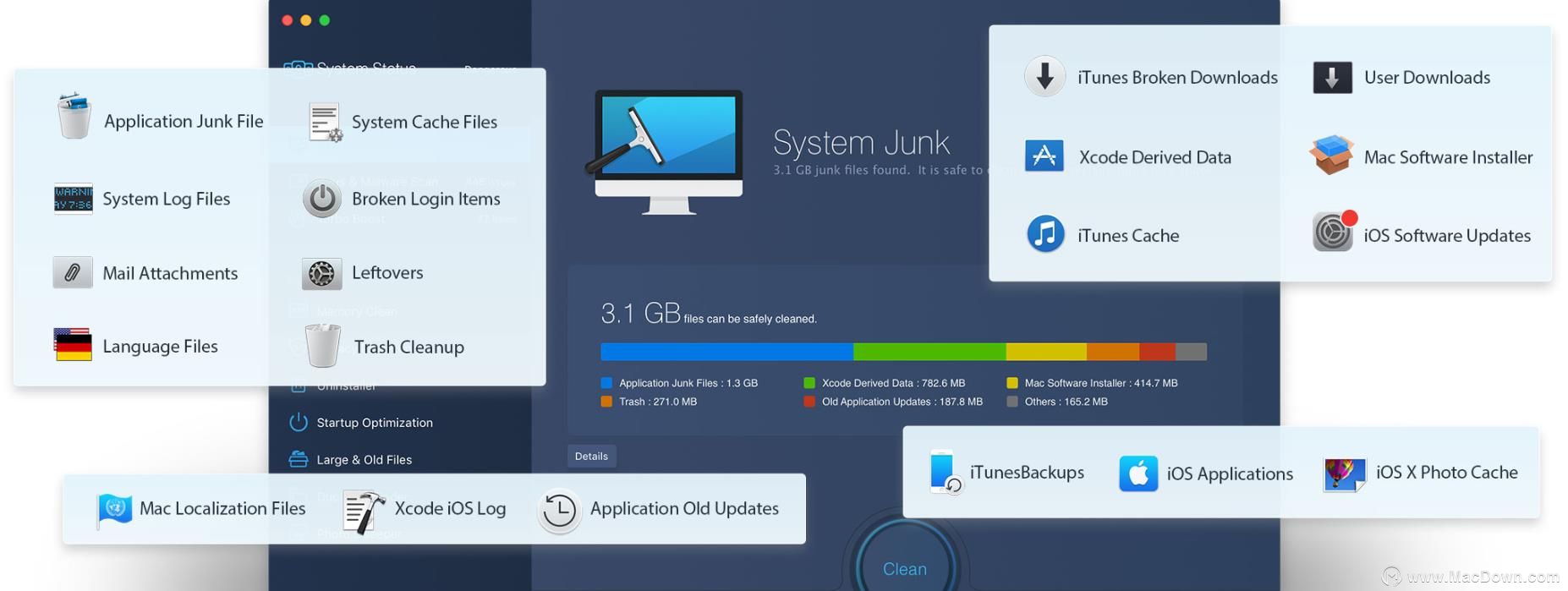The image size is (1568, 591).
Task: Click the iOS Software Updates settings icon
Action: [x=1334, y=231]
